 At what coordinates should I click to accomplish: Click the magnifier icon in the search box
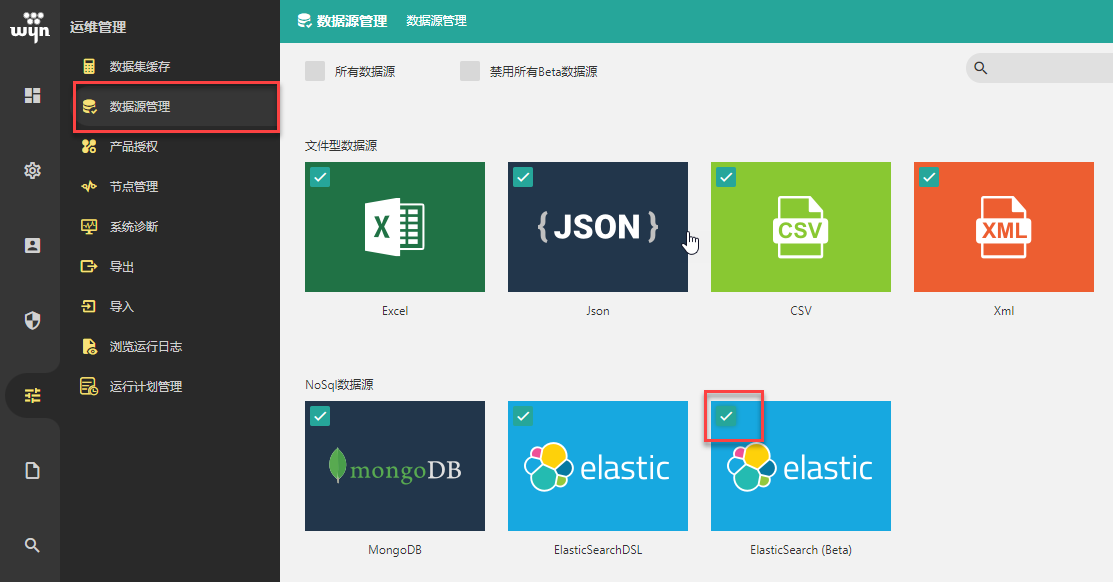pyautogui.click(x=981, y=68)
